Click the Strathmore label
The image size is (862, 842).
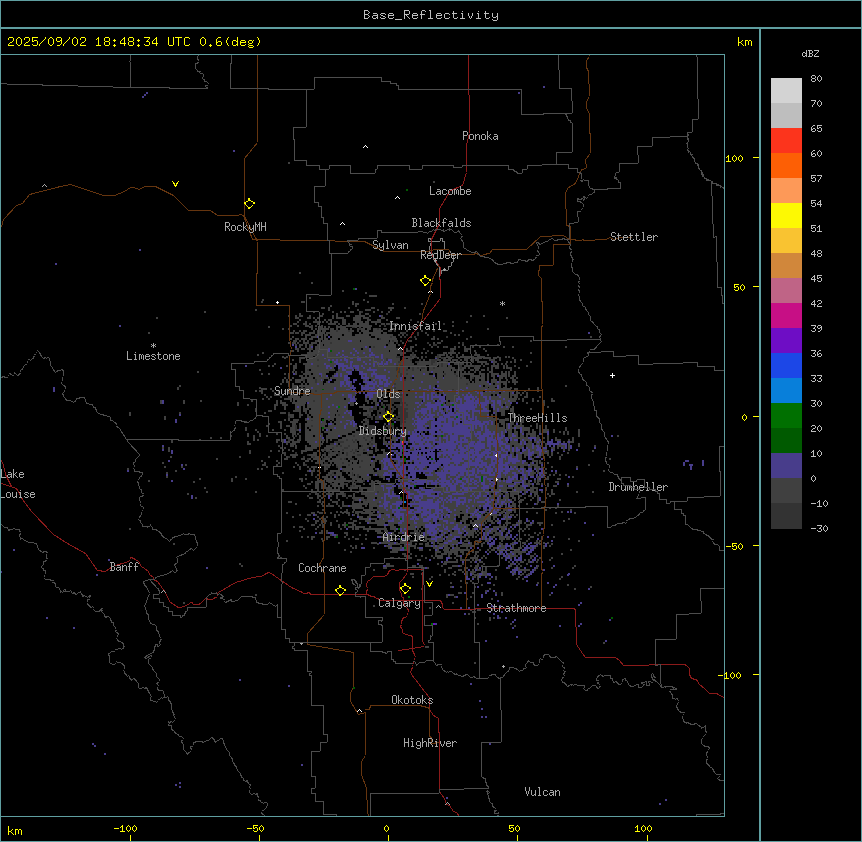[516, 608]
